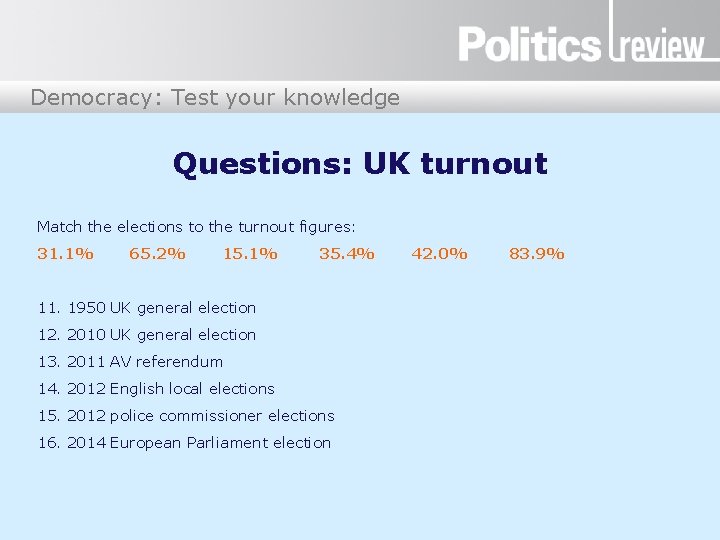
Task: Click question number 11
Action: (x=49, y=308)
